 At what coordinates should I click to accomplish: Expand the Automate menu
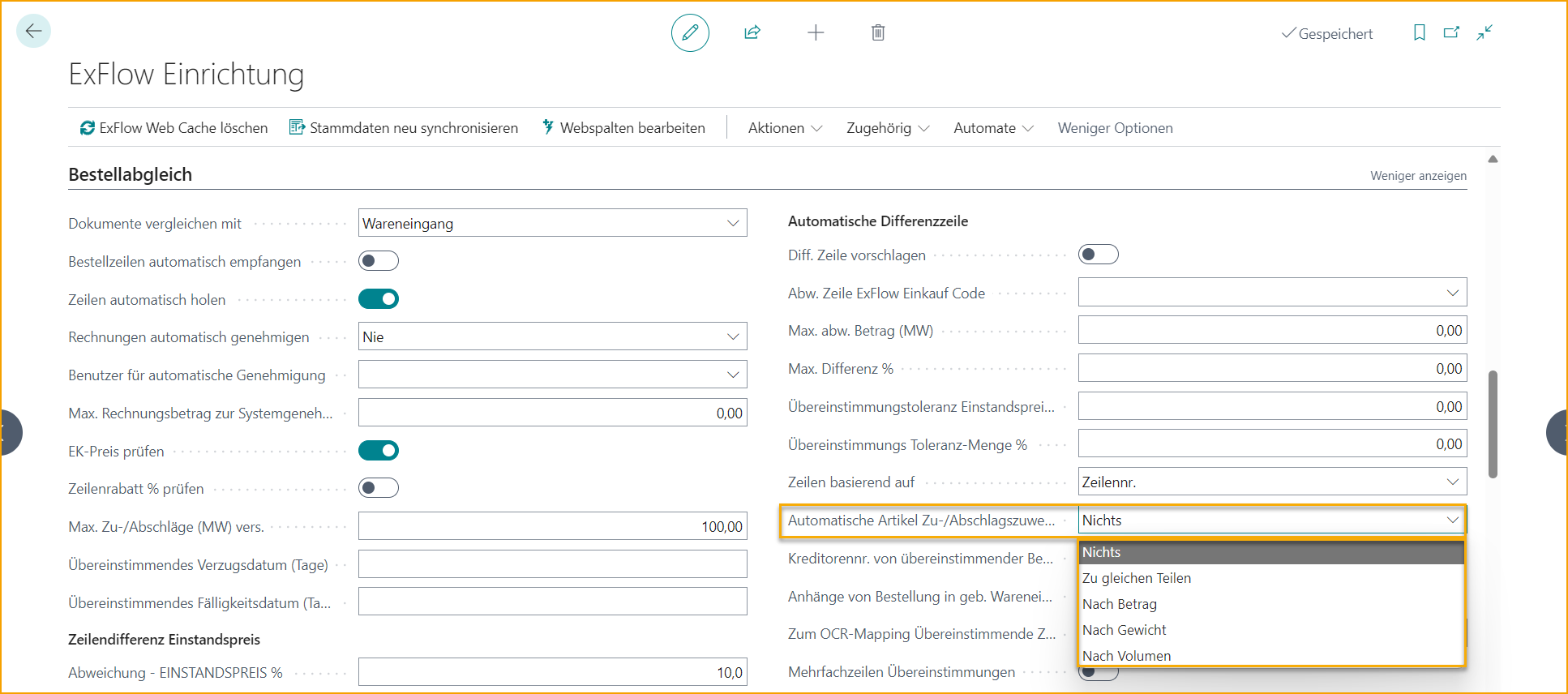click(994, 128)
